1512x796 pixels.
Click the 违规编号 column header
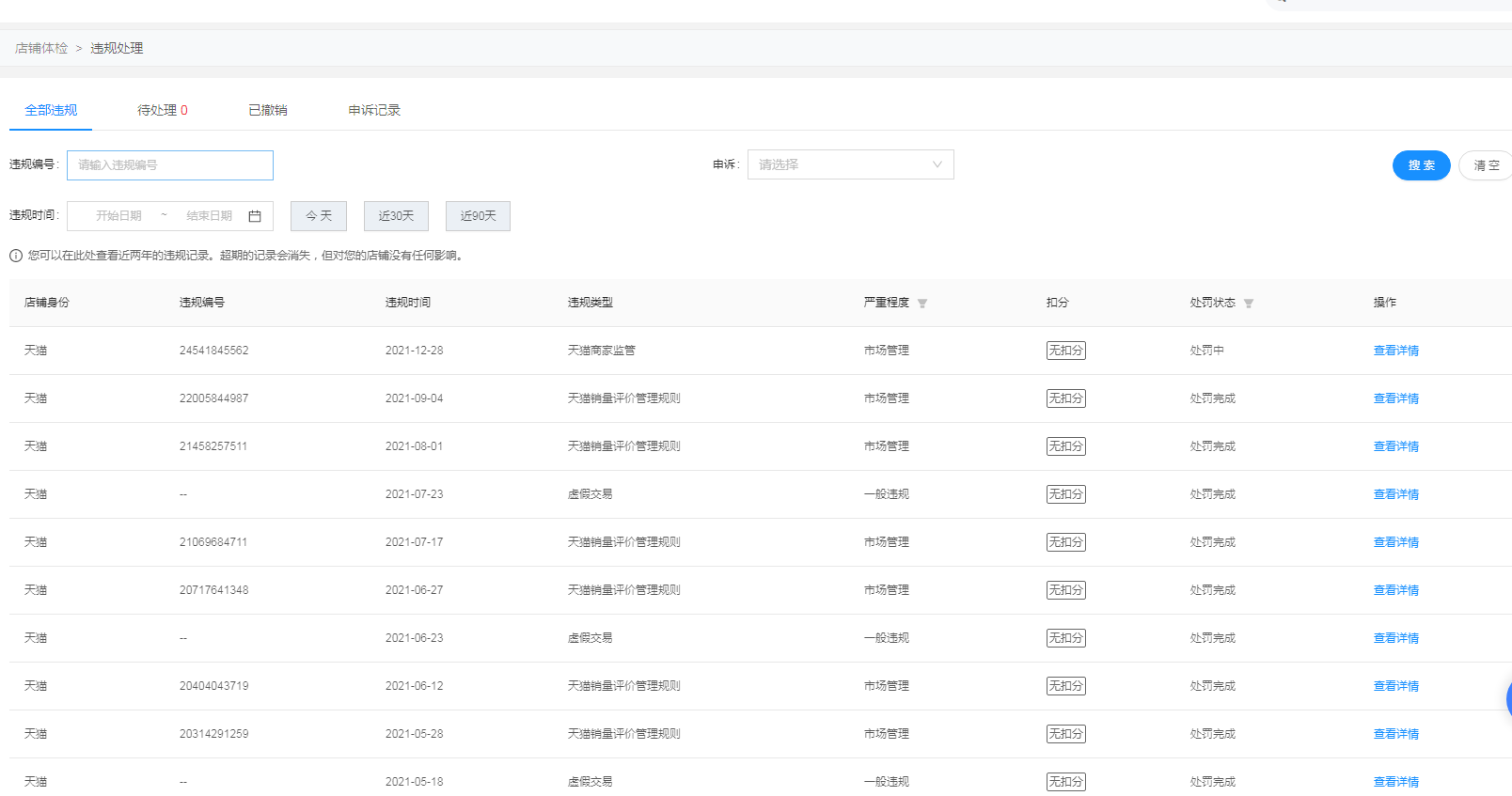202,303
